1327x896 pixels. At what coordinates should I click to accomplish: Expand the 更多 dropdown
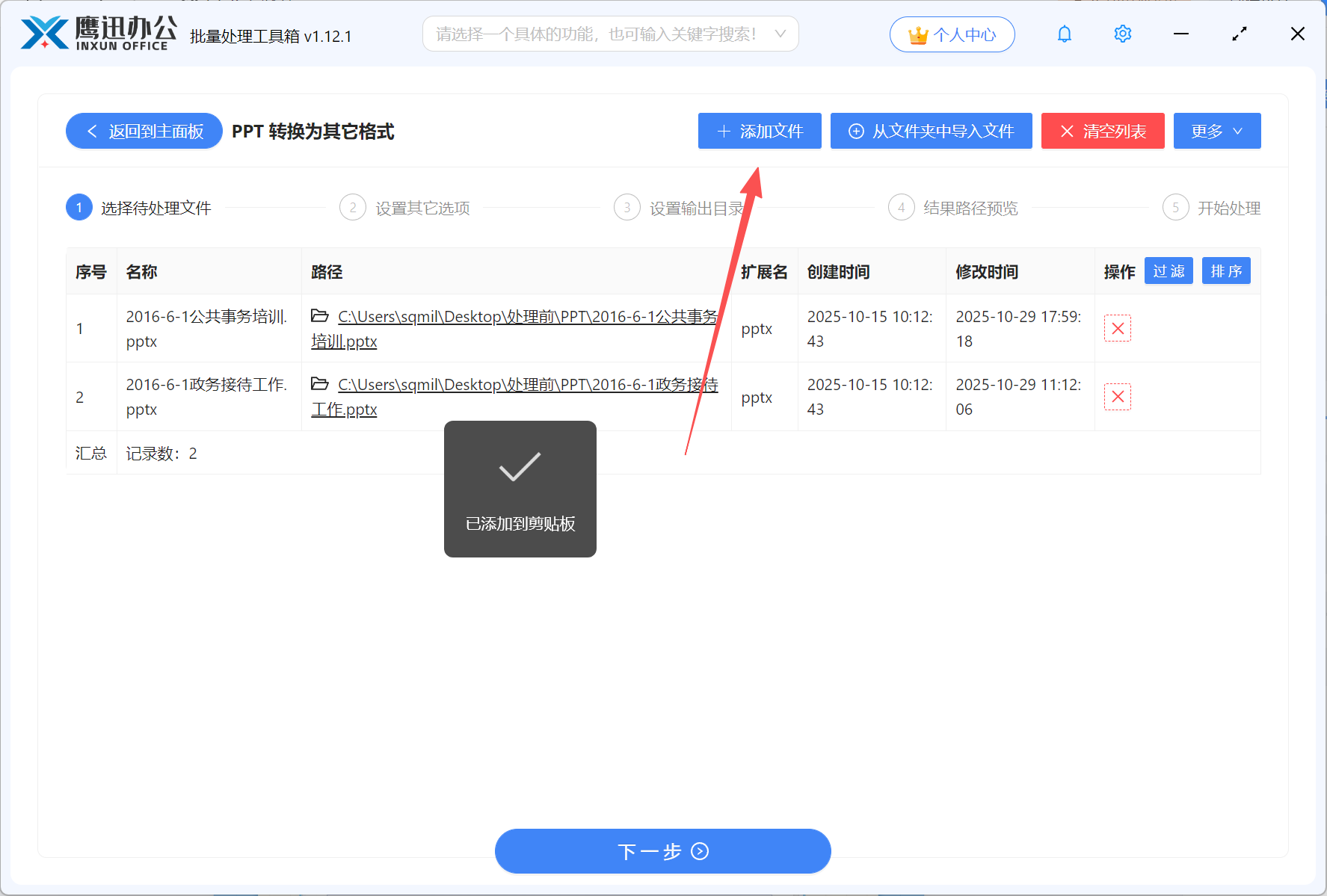pos(1216,131)
